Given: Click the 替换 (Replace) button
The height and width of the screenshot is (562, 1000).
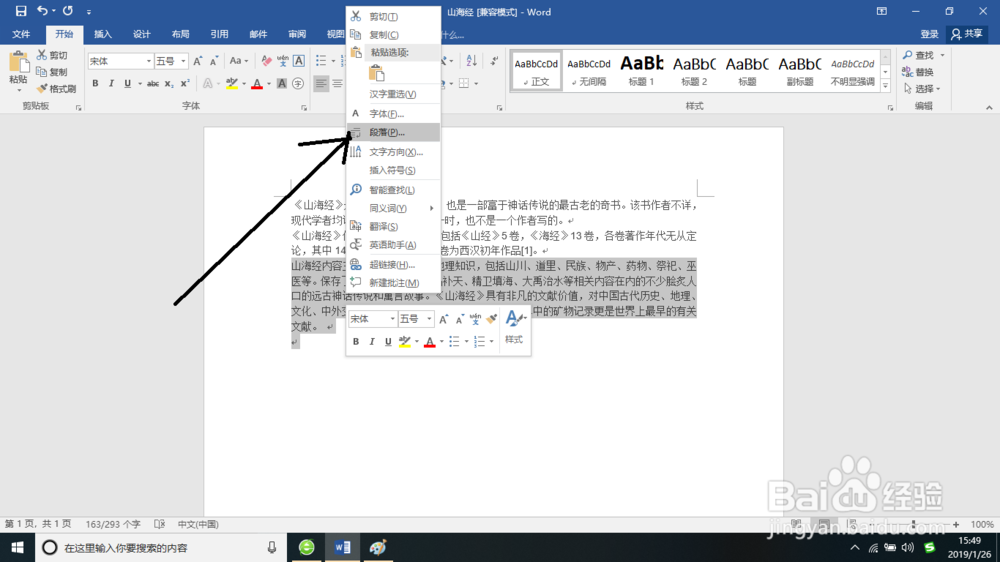Looking at the screenshot, I should 918,72.
